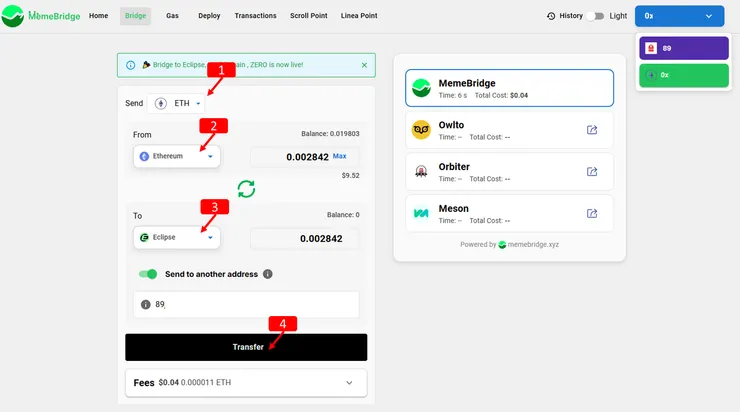Click the MemeBridge logo in the header
The height and width of the screenshot is (412, 740).
point(41,16)
